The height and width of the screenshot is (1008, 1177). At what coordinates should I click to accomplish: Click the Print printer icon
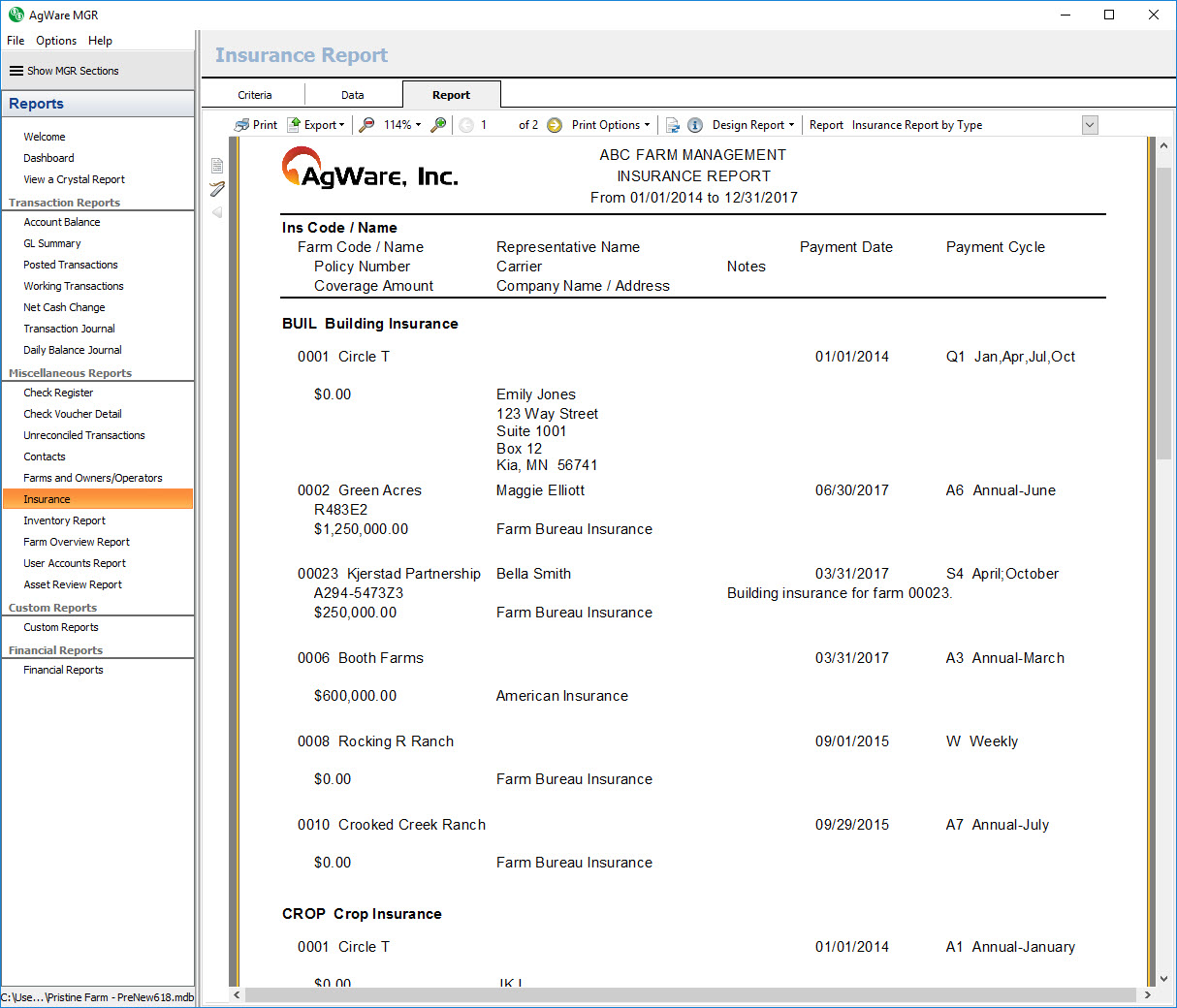tap(242, 125)
